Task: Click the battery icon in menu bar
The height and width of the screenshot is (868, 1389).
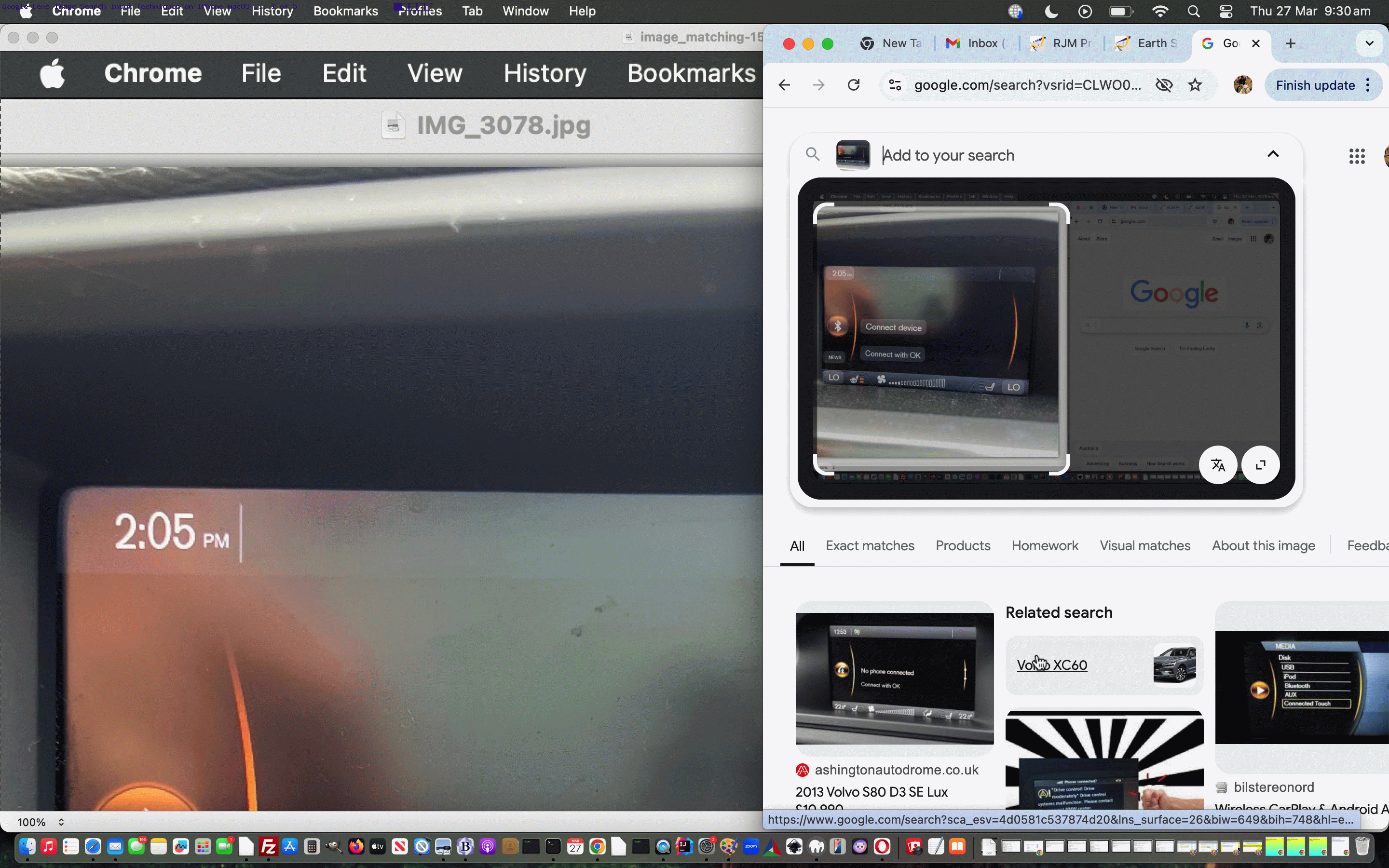Action: 1121,12
